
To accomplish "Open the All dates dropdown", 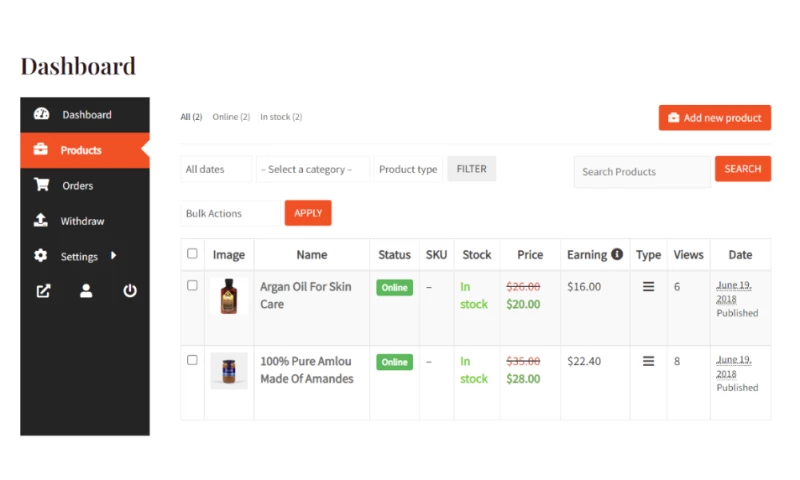I will coord(216,169).
